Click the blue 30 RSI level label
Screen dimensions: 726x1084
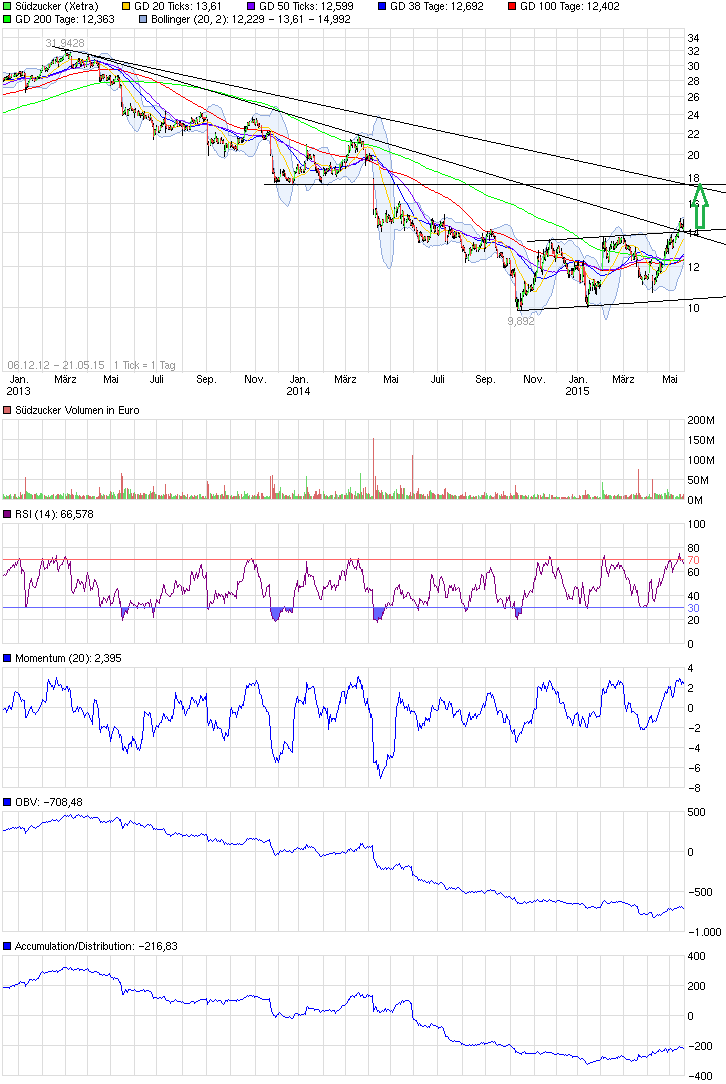coord(694,608)
